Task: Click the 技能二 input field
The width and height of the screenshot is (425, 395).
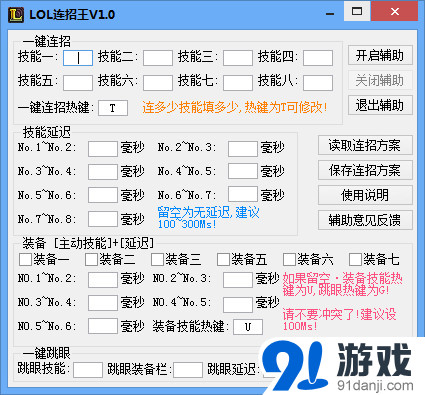Action: coord(158,58)
